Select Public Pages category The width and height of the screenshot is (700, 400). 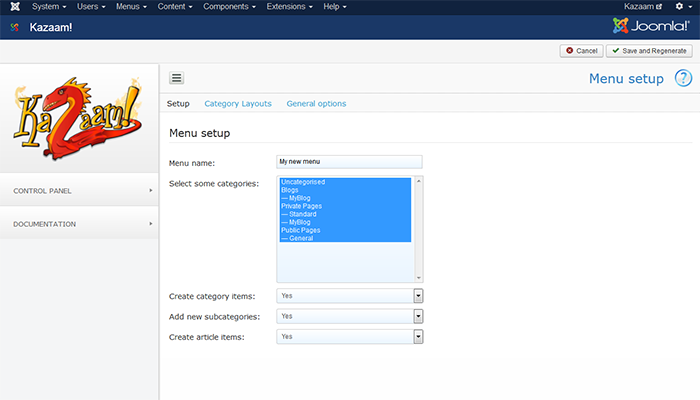345,230
